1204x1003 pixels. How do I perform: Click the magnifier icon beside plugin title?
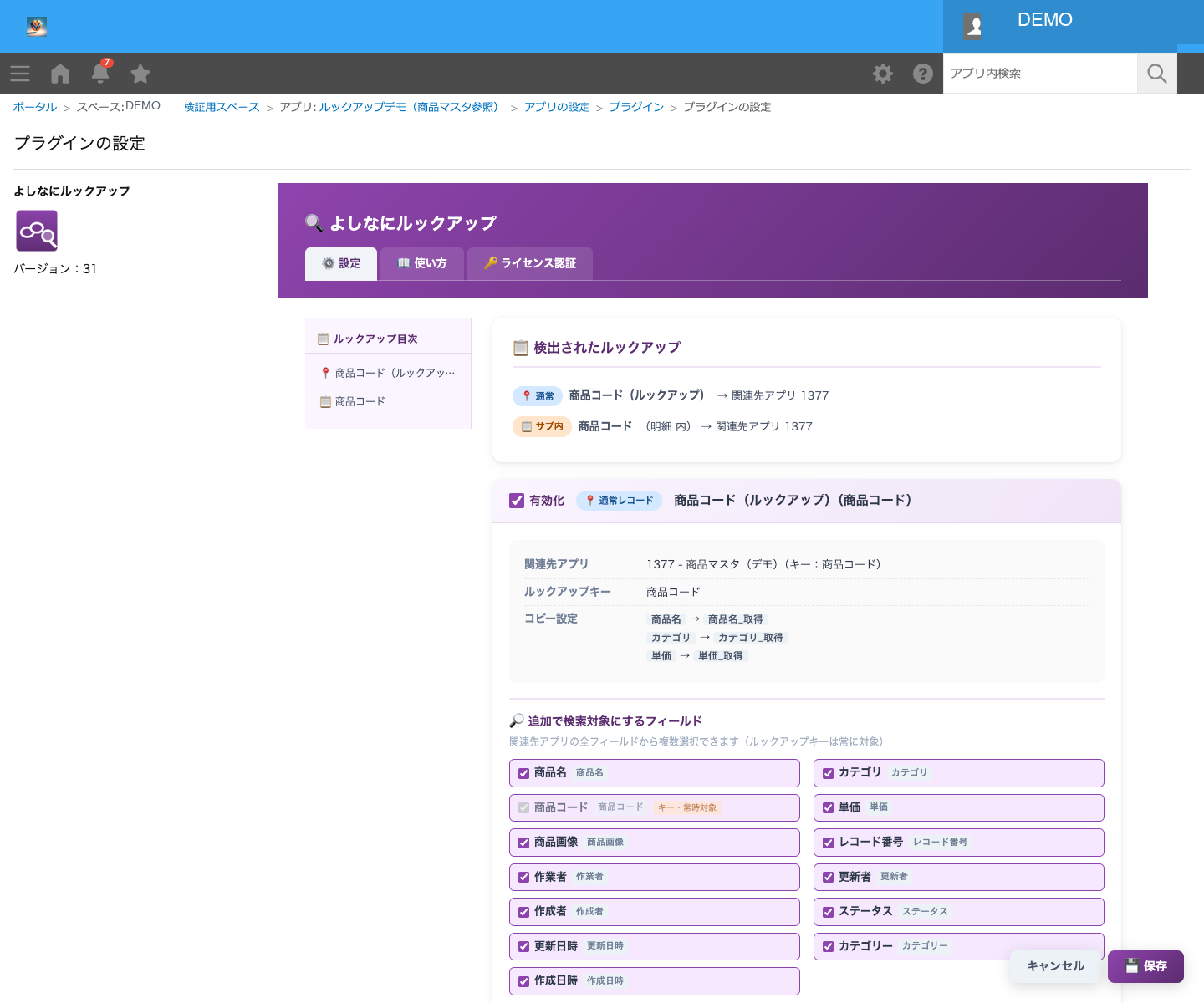pyautogui.click(x=314, y=222)
